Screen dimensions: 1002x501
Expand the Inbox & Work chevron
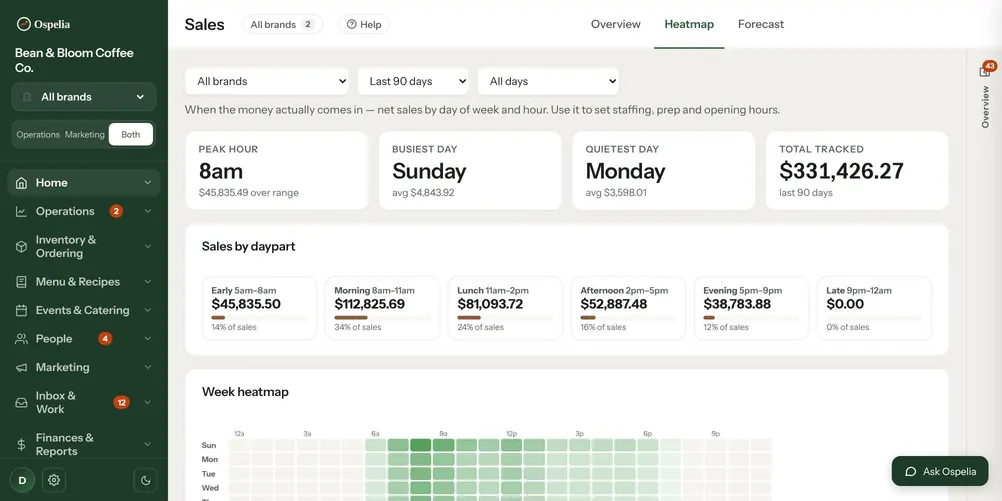[x=148, y=403]
